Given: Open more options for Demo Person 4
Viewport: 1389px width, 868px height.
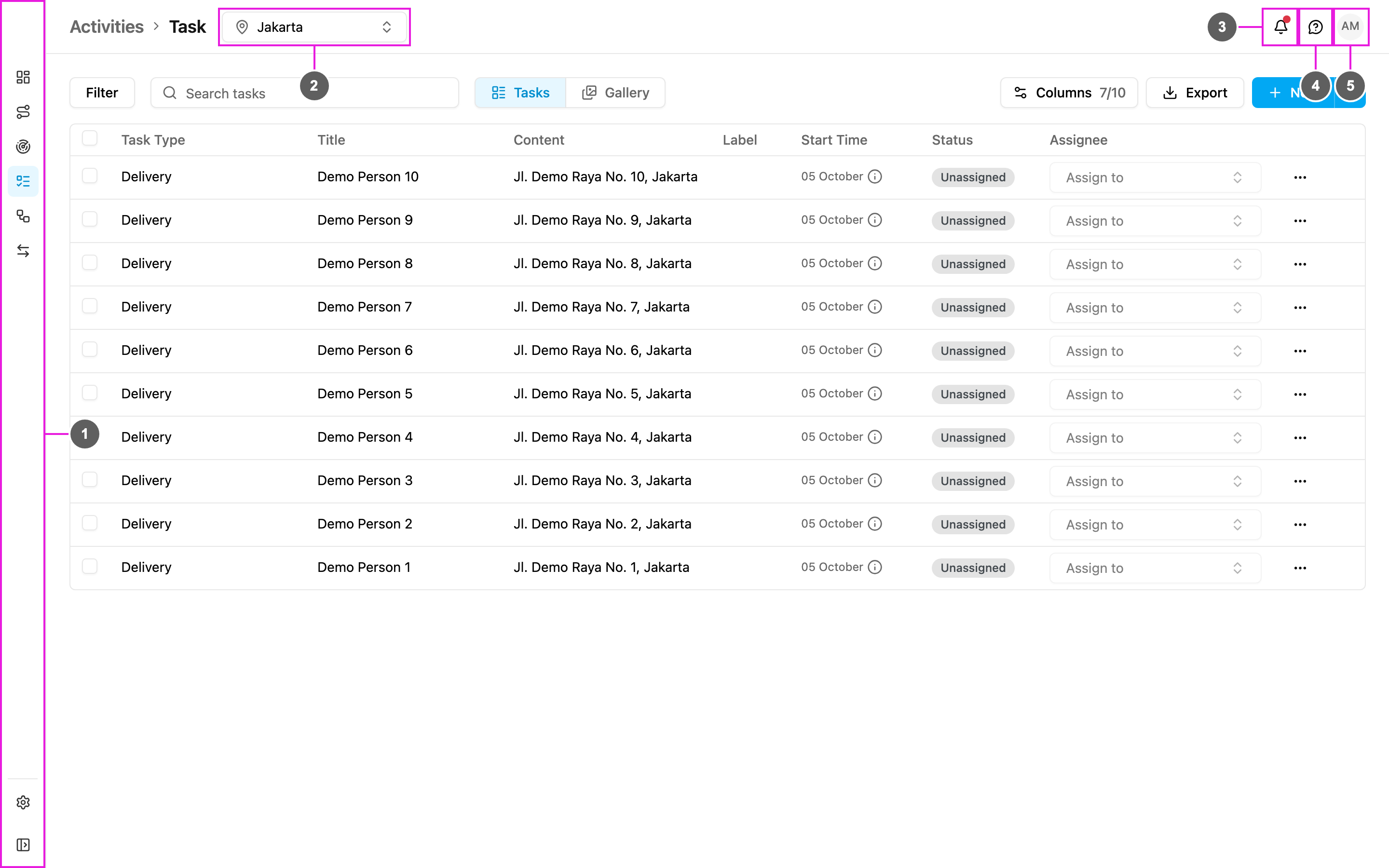Looking at the screenshot, I should (1300, 437).
